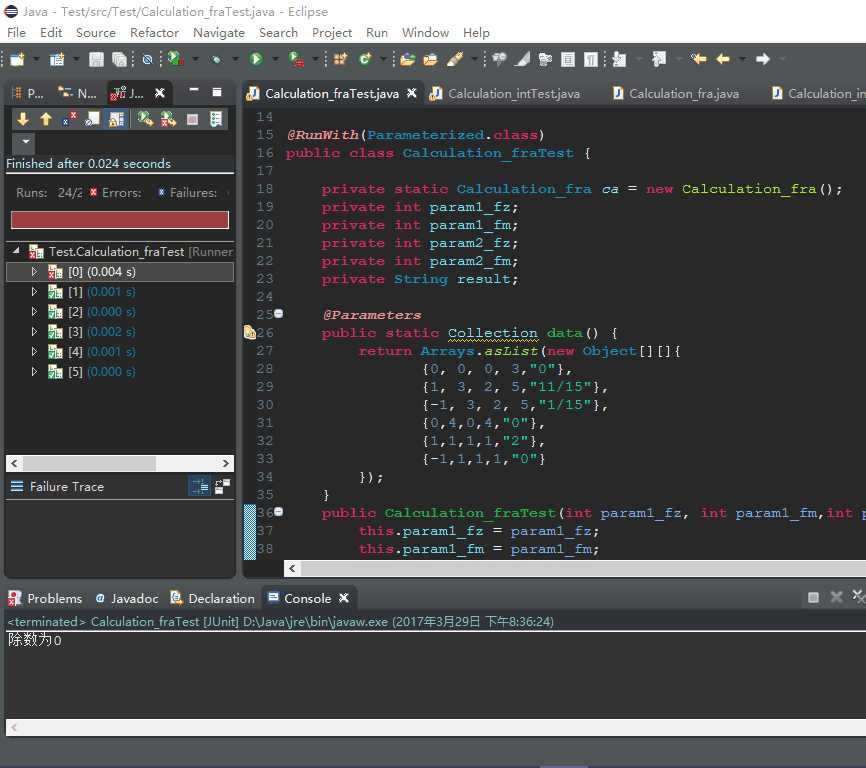866x768 pixels.
Task: Open the Source menu
Action: click(96, 33)
